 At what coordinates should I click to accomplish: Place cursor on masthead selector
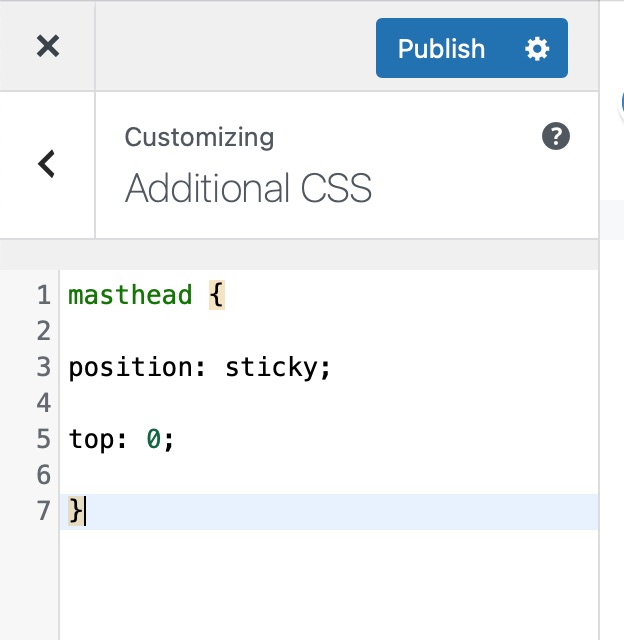(130, 295)
